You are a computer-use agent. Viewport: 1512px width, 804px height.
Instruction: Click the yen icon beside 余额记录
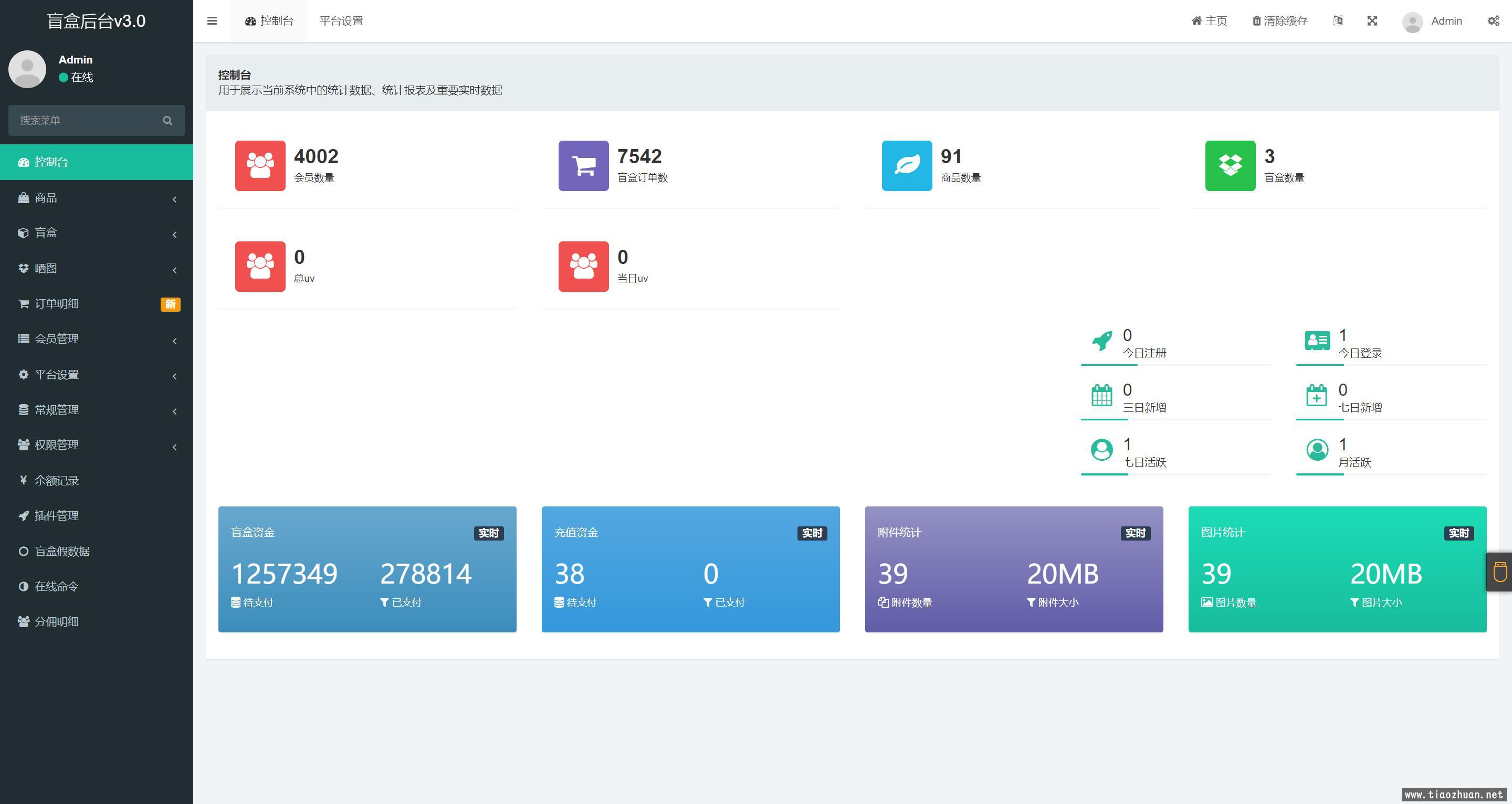tap(24, 480)
